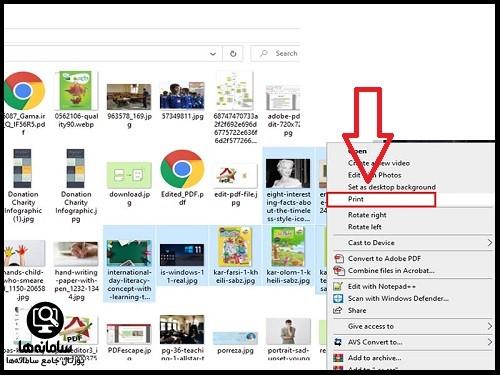Open Cast to Device menu entry
Viewport: 500px width, 375px height.
[x=371, y=243]
